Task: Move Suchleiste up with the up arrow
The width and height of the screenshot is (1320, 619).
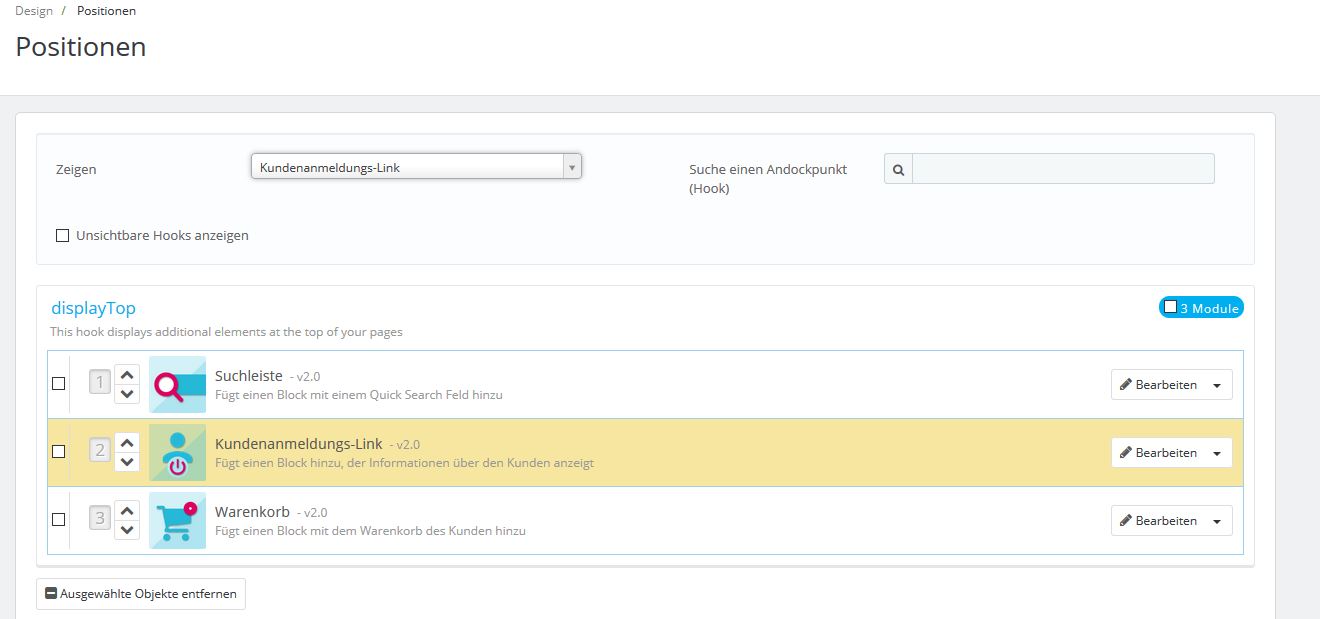Action: [x=127, y=374]
